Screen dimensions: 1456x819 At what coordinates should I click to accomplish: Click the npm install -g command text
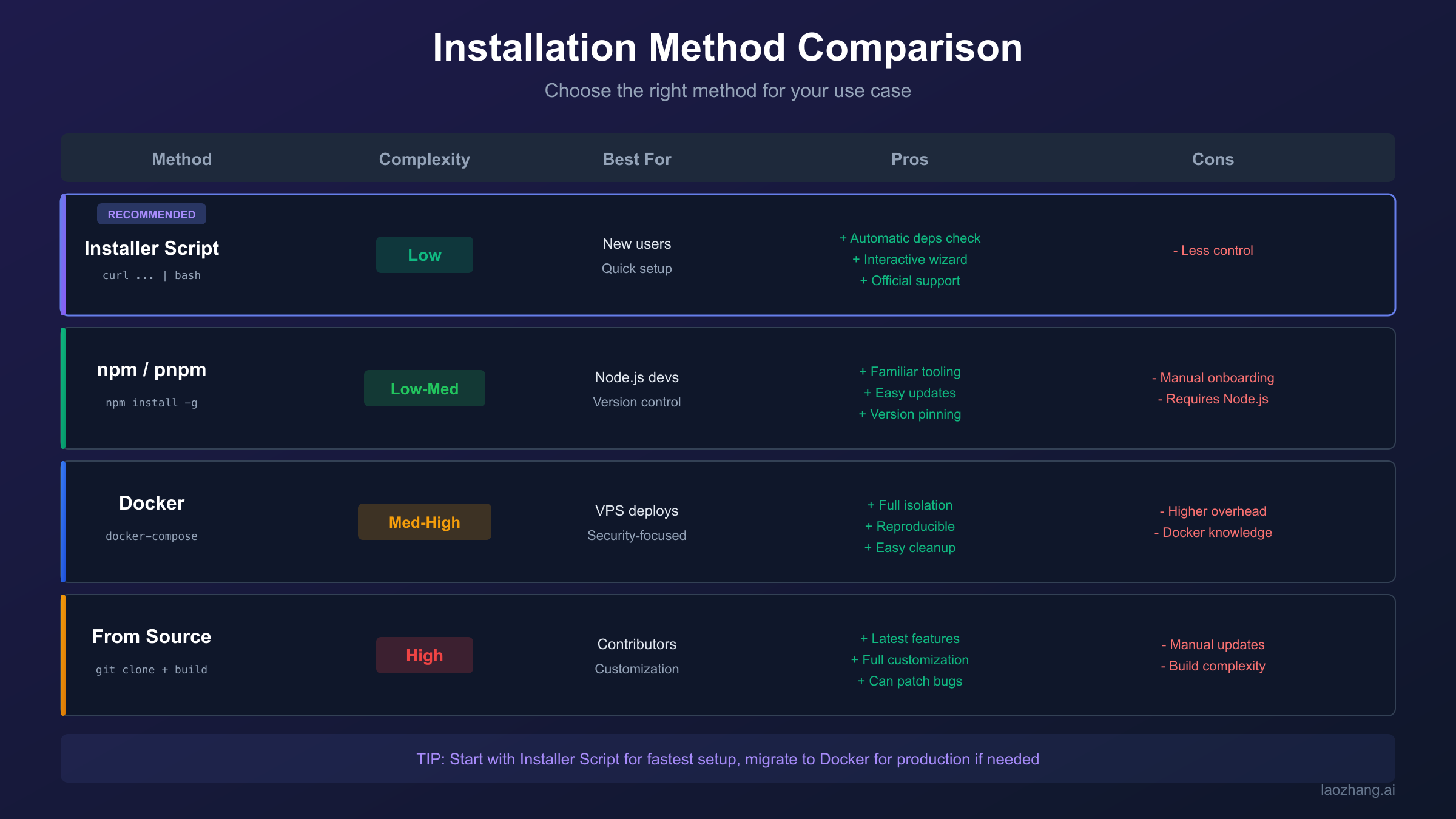(x=151, y=402)
